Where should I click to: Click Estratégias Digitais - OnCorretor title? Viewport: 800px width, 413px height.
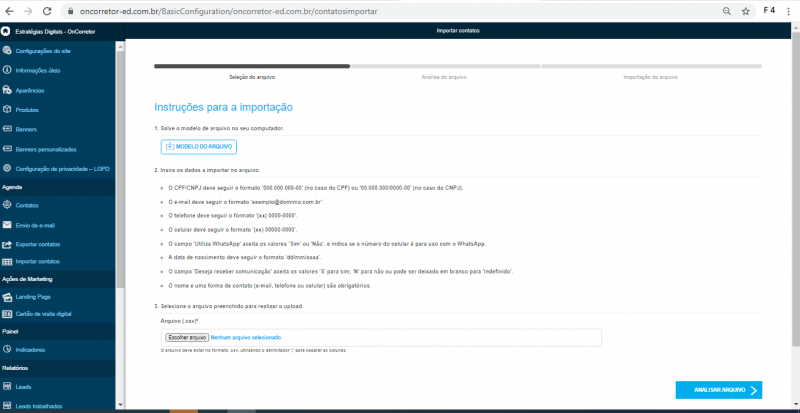[x=55, y=32]
